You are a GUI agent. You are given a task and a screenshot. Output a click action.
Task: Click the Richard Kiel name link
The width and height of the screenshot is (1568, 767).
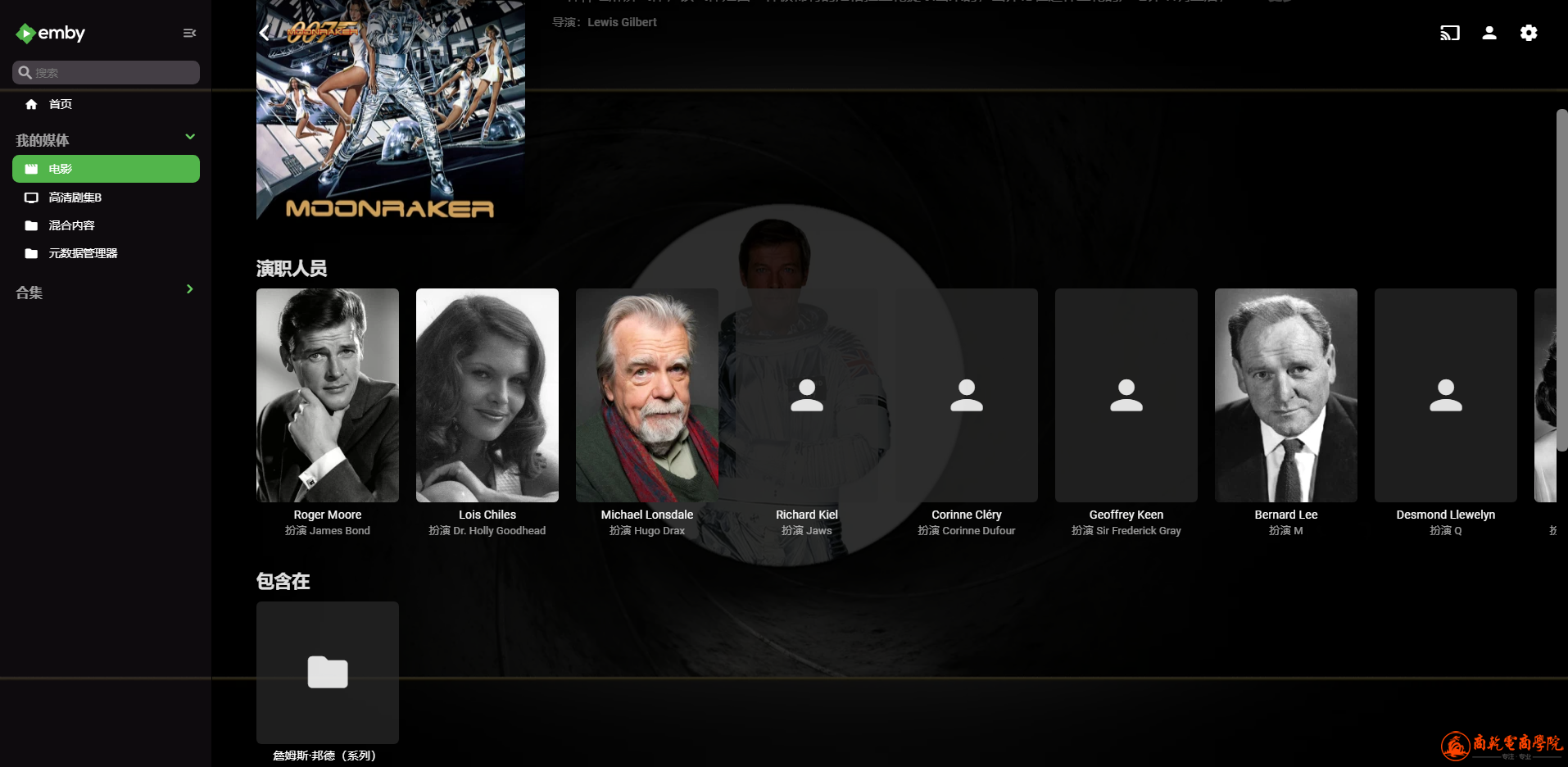807,515
